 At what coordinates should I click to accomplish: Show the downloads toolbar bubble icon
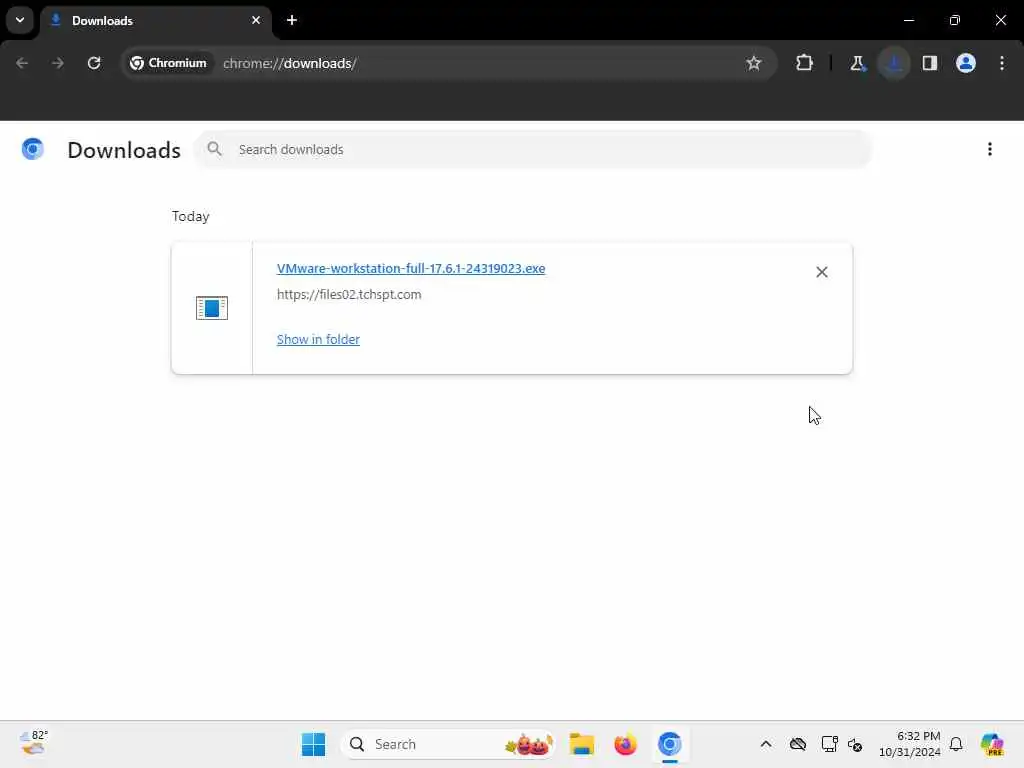(894, 63)
